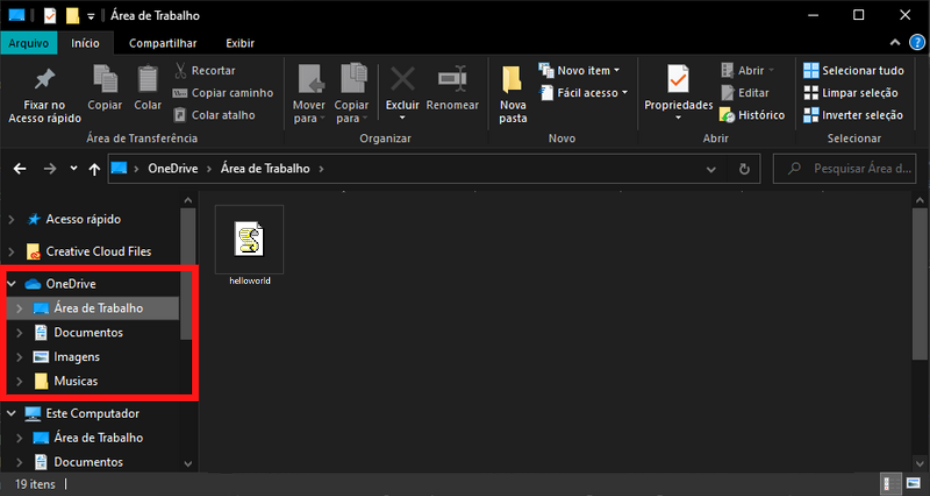Pin folder with Fixar no Acesso rápido
The width and height of the screenshot is (930, 496).
44,95
